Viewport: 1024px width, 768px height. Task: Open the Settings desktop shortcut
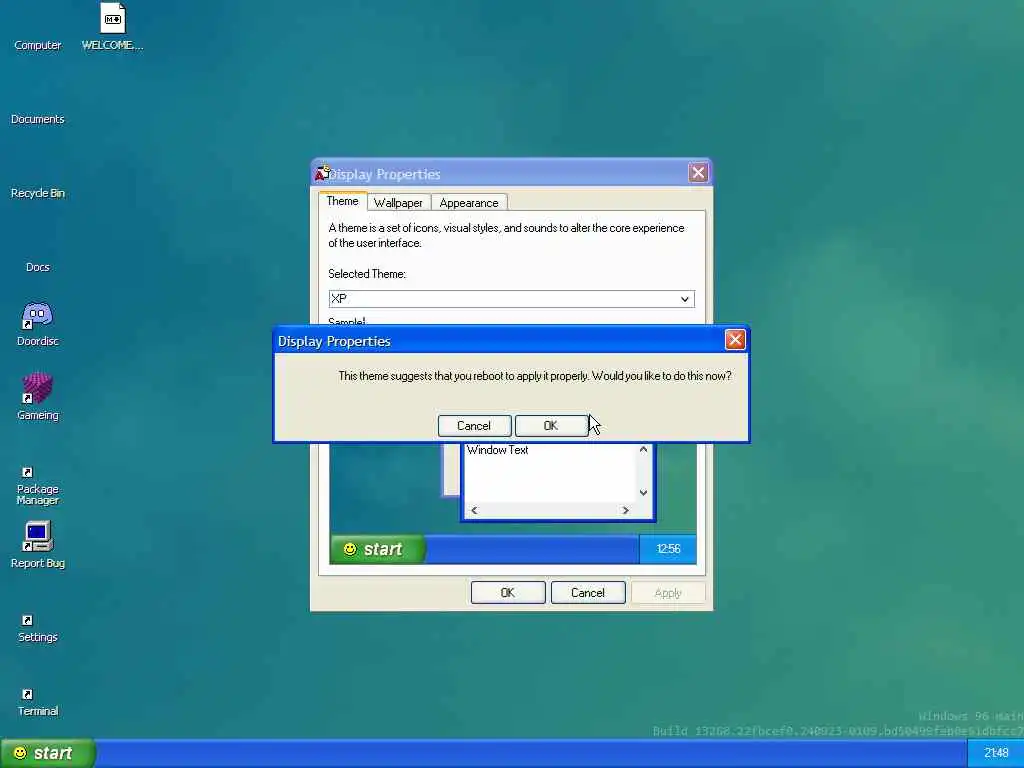[x=37, y=630]
